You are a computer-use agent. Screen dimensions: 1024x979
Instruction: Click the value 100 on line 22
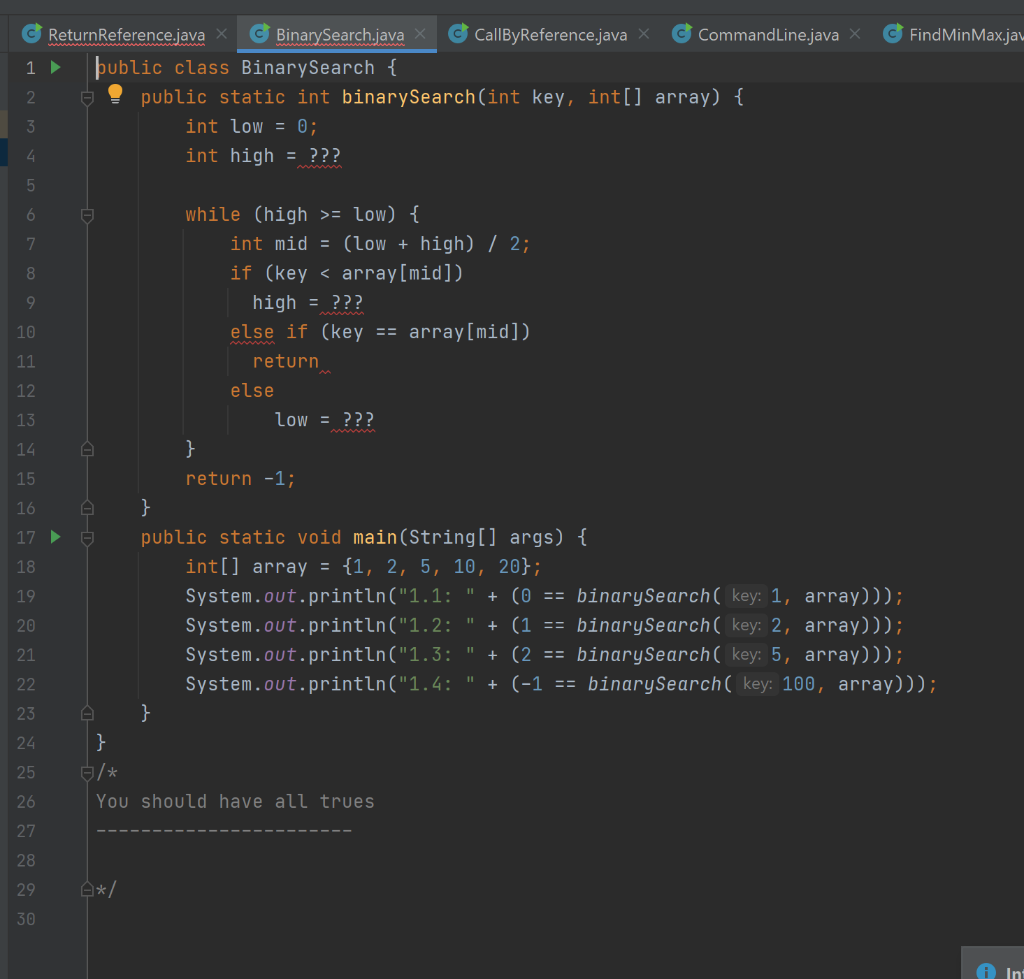coord(799,684)
